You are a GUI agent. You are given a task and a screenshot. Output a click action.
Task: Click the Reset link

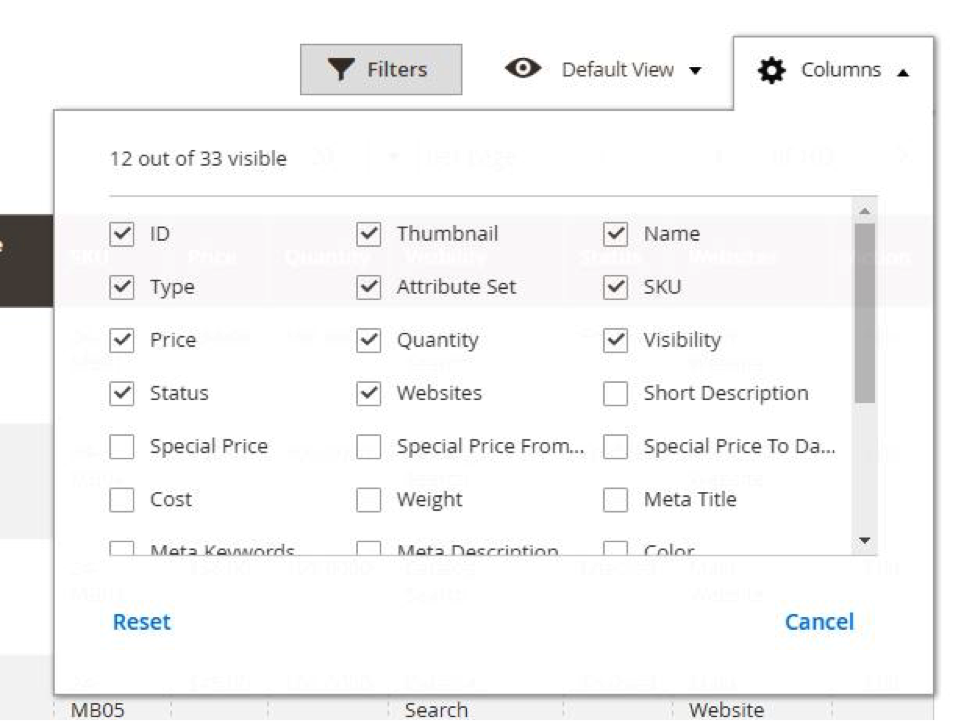point(141,622)
